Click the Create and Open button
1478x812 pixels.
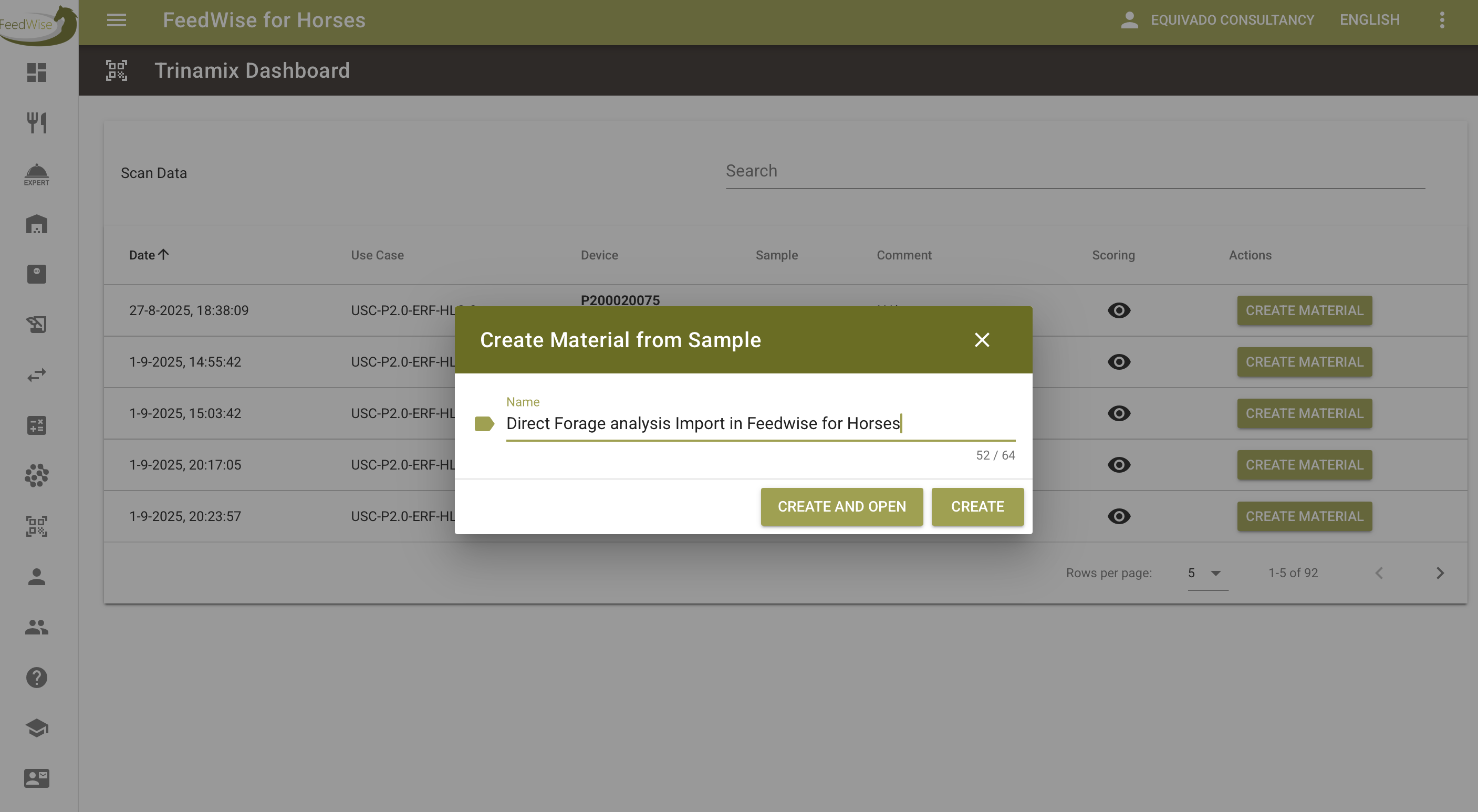point(841,507)
